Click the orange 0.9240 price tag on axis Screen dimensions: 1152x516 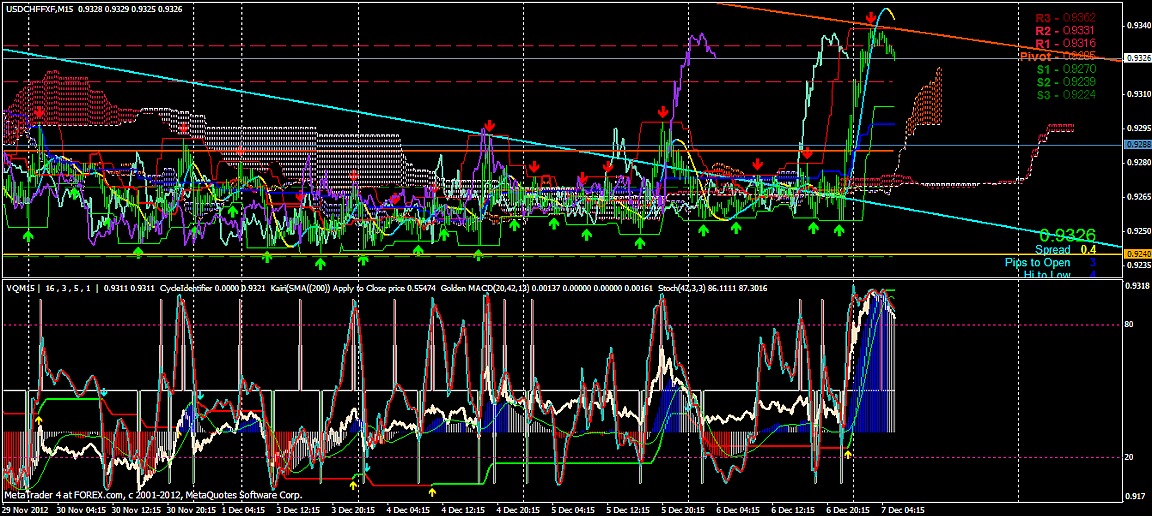click(1138, 254)
